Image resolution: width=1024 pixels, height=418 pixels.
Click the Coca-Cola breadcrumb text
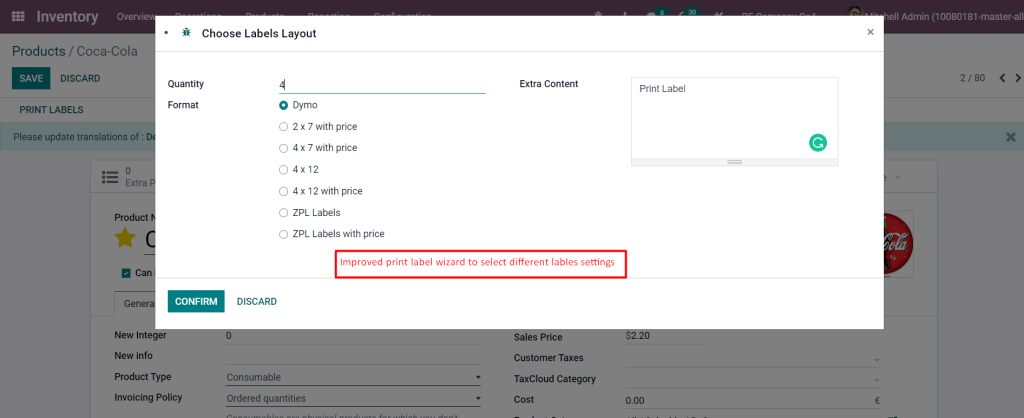[107, 51]
